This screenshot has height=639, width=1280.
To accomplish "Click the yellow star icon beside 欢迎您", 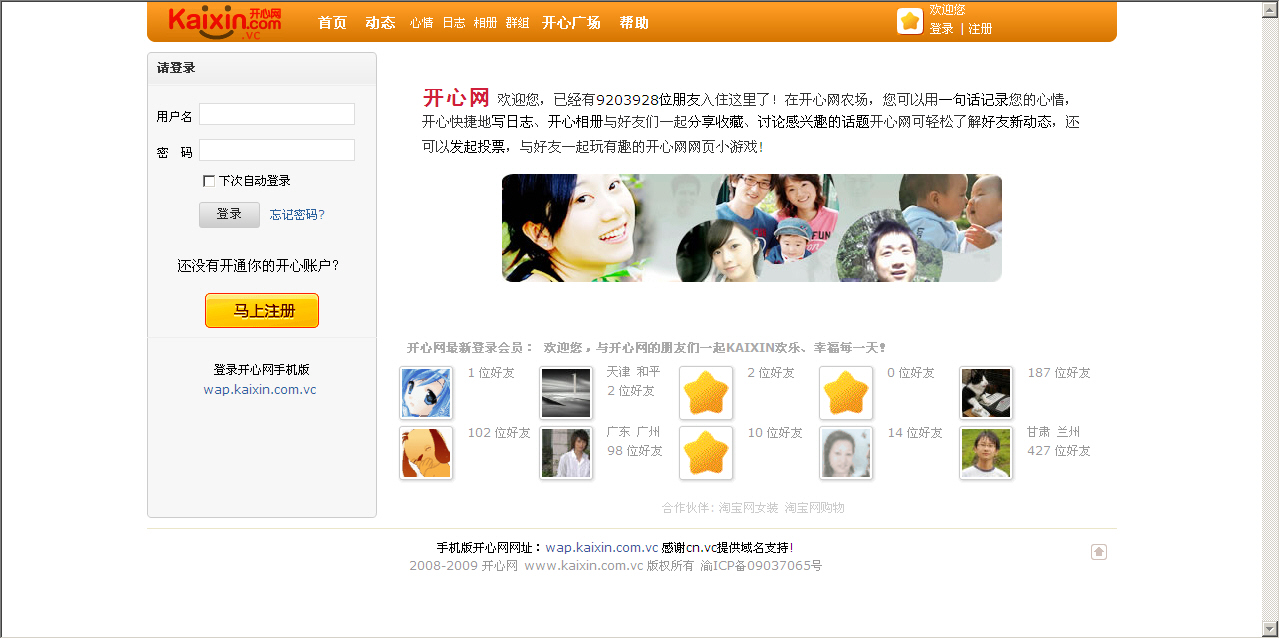I will (x=910, y=21).
